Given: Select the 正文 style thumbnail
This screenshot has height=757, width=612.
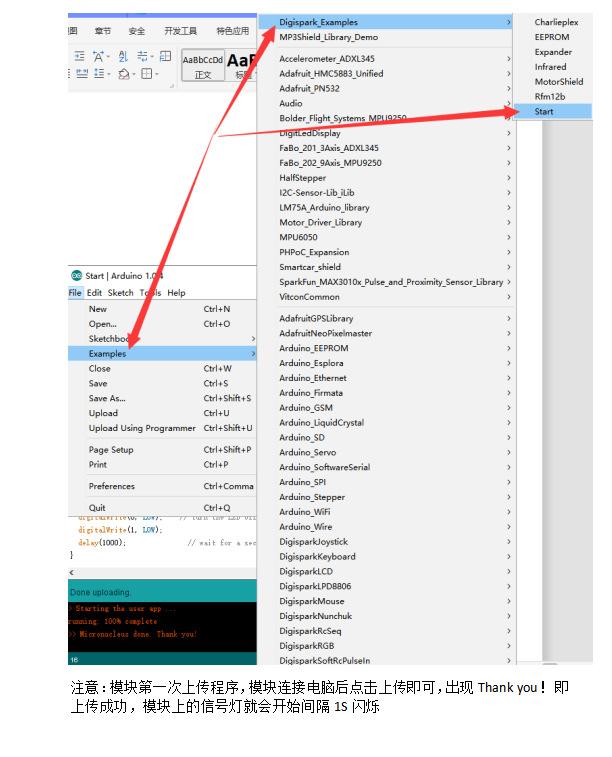Looking at the screenshot, I should tap(203, 66).
